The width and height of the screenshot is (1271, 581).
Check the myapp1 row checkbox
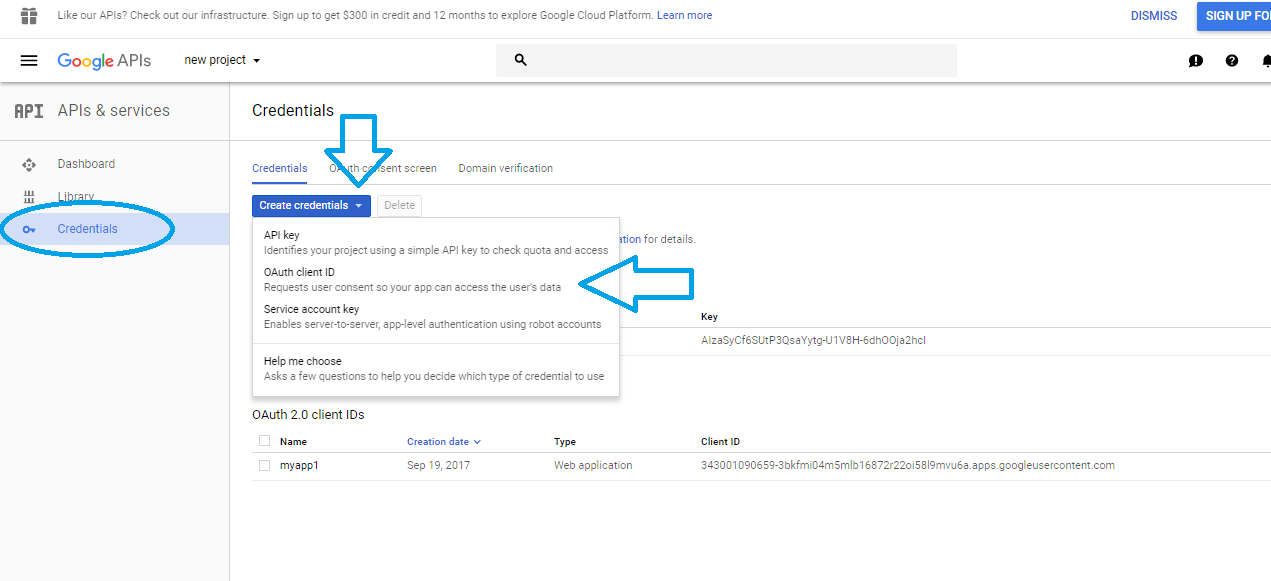(264, 465)
